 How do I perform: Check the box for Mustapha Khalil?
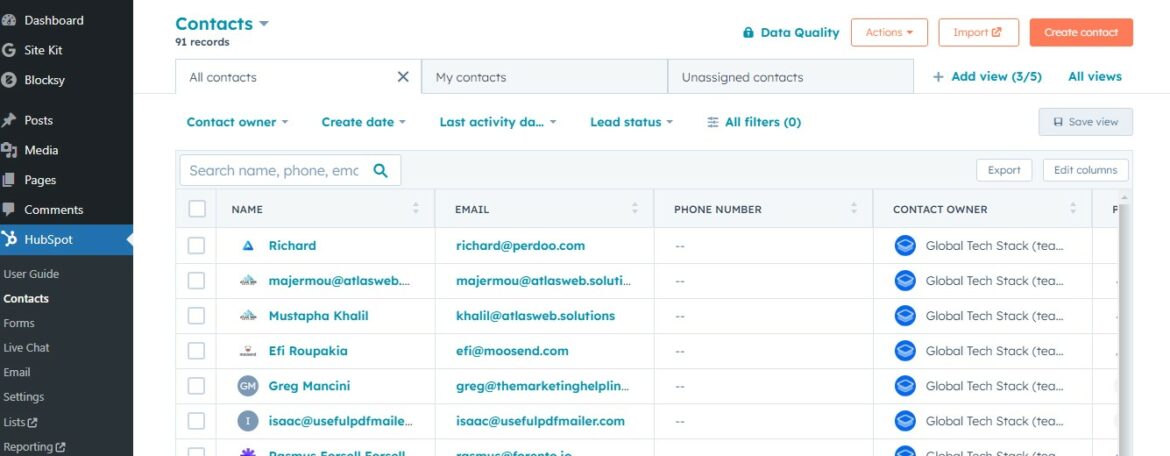(196, 316)
